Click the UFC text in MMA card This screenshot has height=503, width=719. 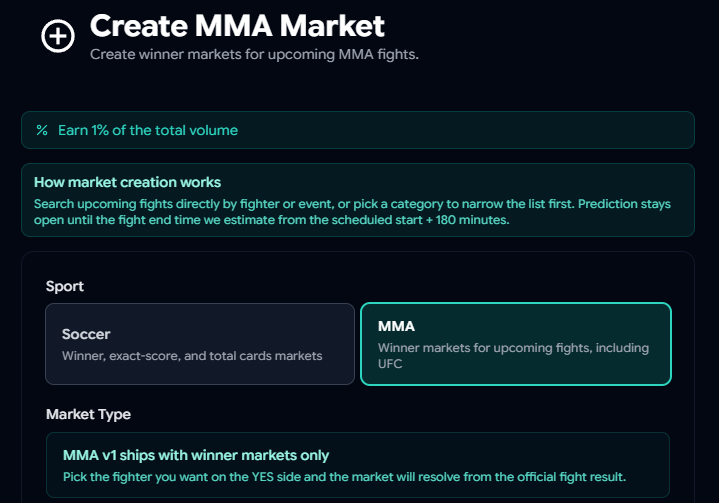(391, 364)
